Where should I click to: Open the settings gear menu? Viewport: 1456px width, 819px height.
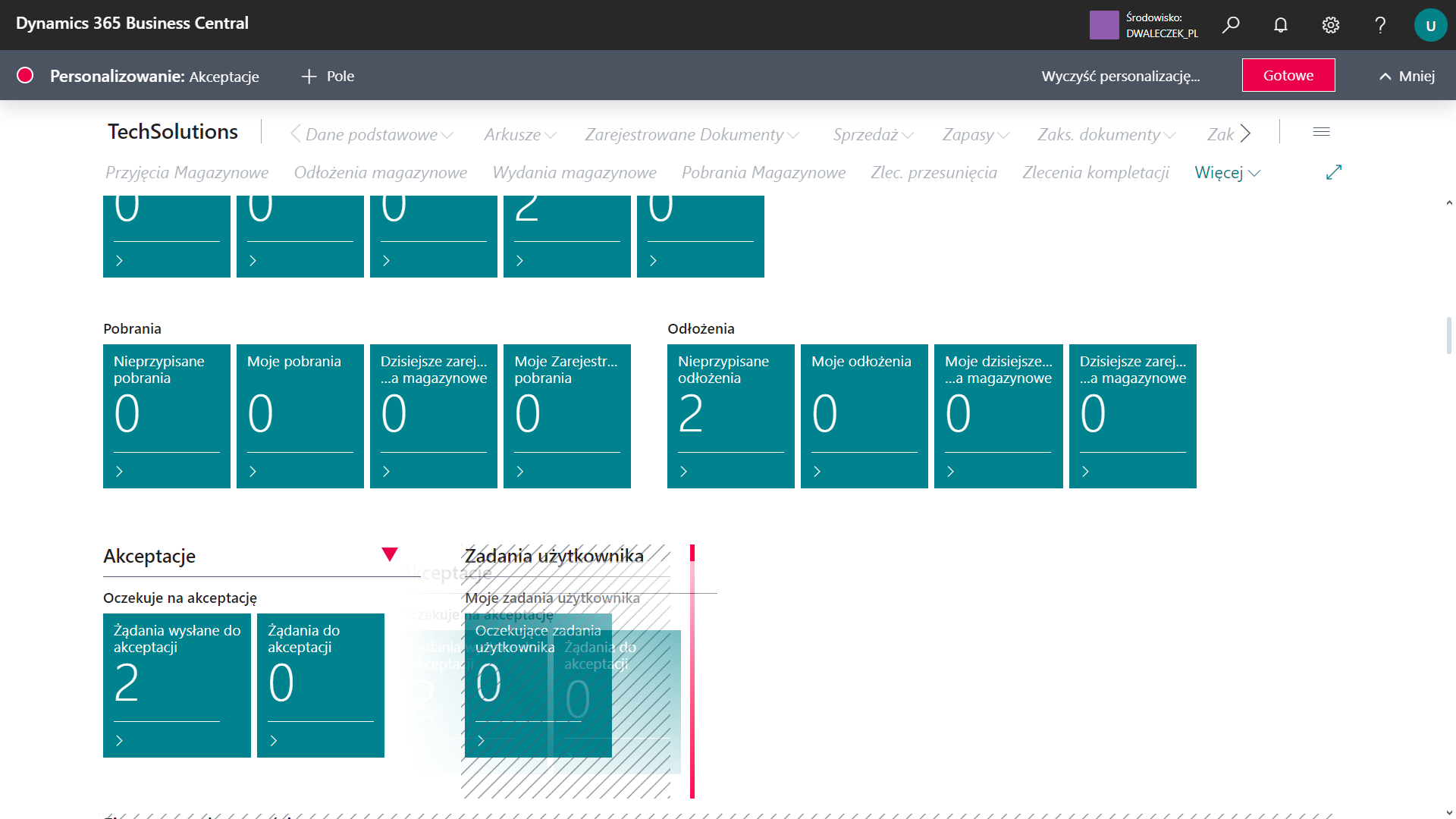pyautogui.click(x=1331, y=25)
